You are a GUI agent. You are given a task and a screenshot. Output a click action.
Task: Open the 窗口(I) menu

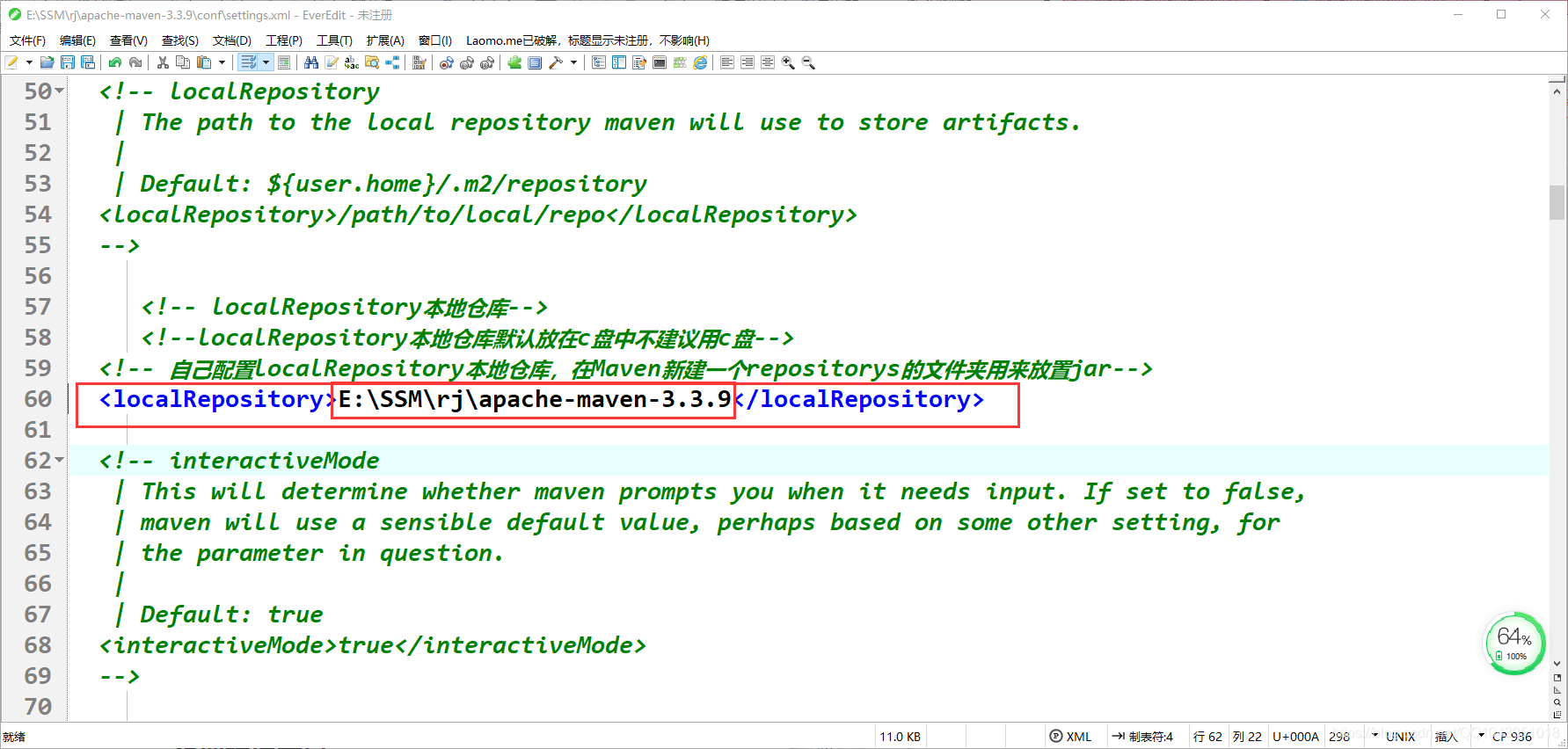[435, 40]
